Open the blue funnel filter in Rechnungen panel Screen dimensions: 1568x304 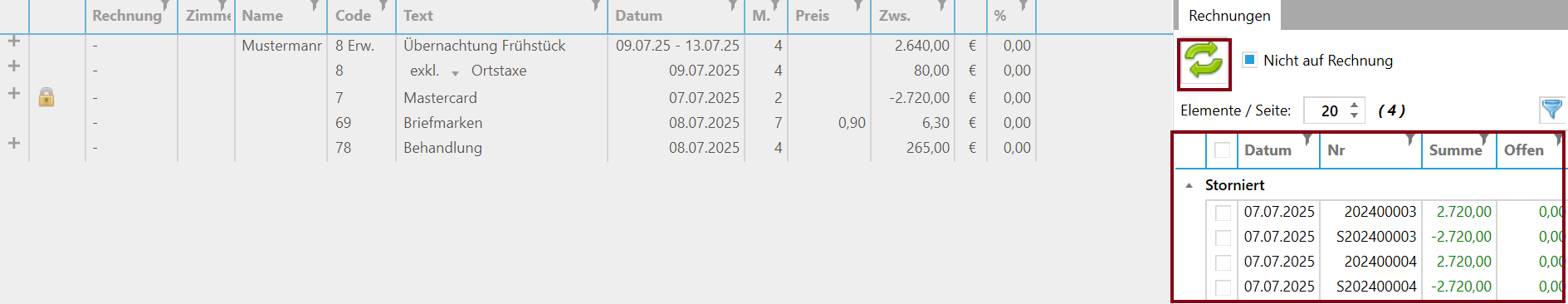point(1551,110)
